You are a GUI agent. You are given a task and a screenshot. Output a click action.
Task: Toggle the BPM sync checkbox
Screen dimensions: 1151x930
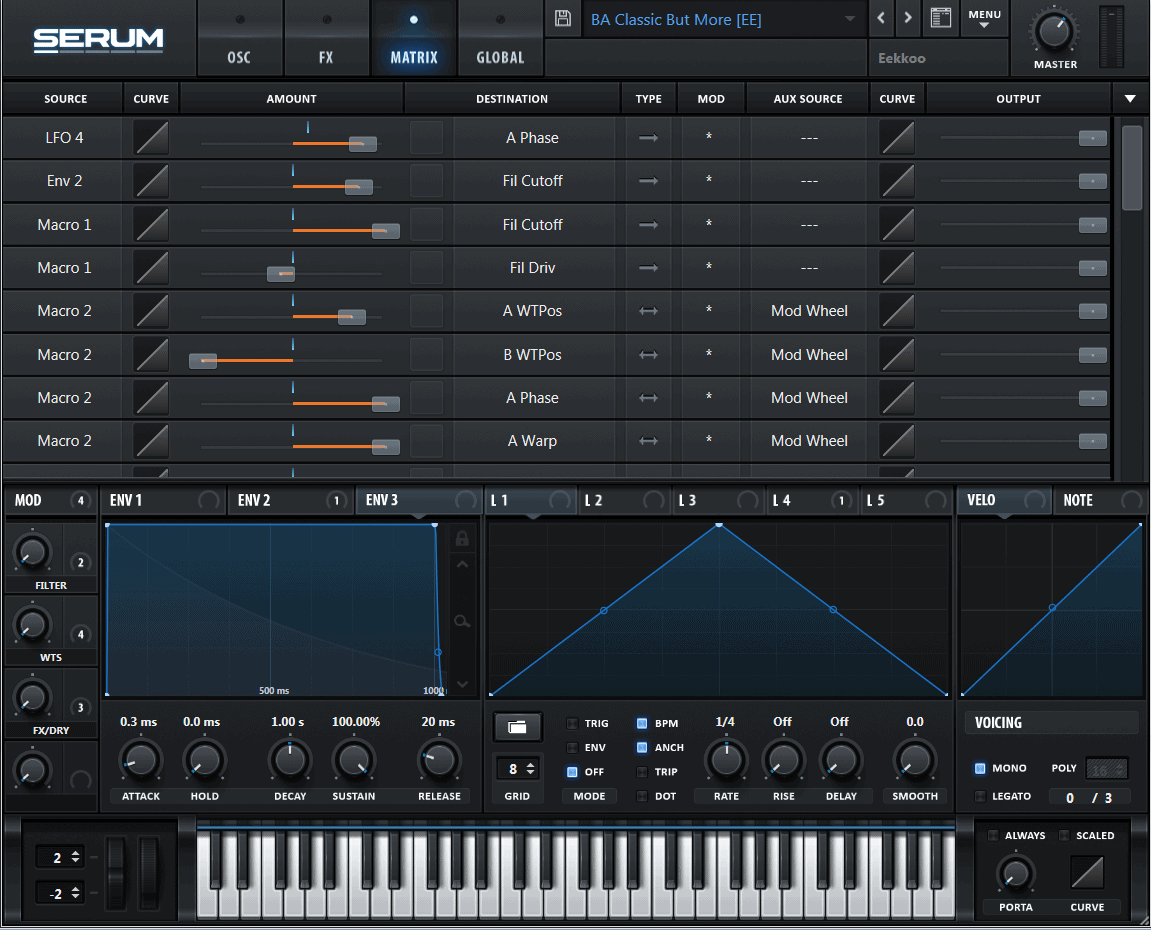[x=642, y=724]
